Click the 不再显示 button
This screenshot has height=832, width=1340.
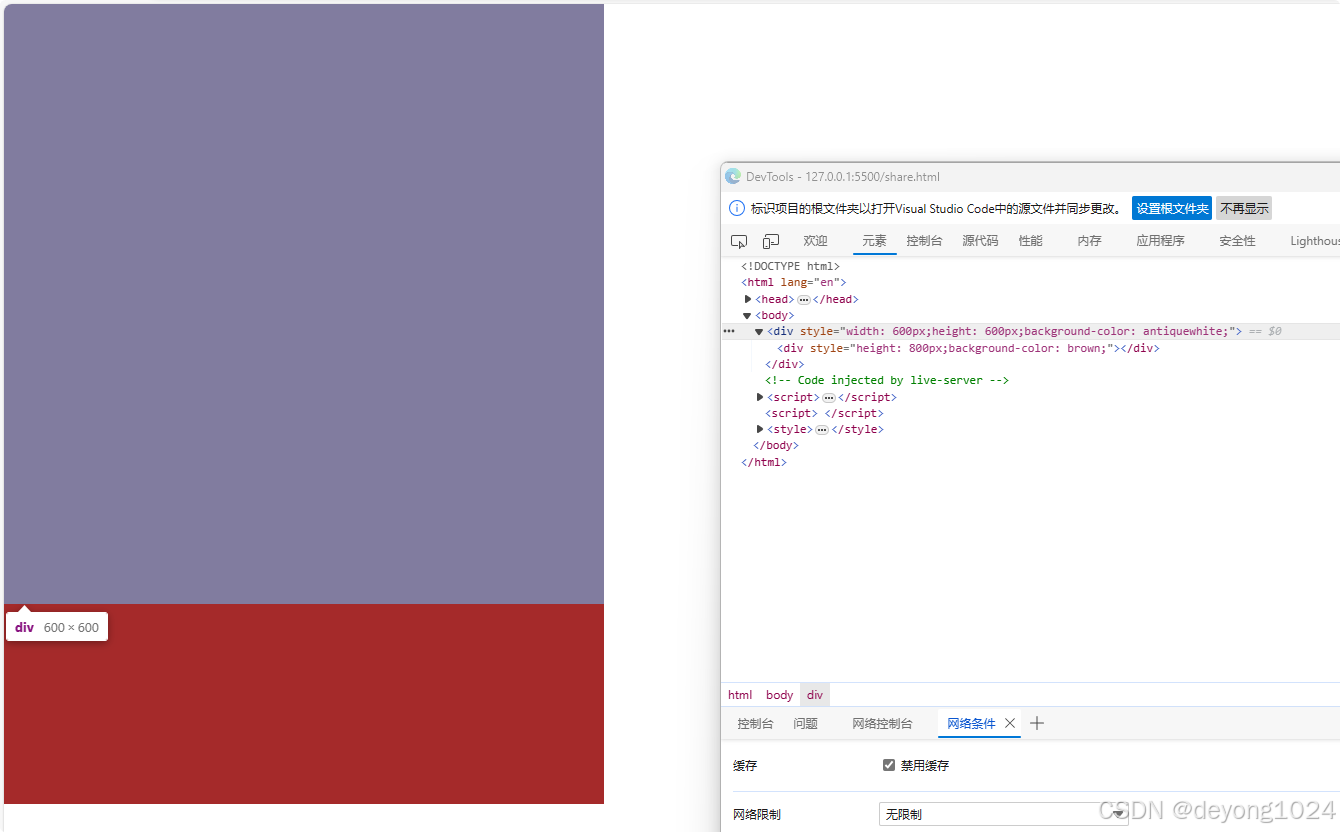(1244, 208)
